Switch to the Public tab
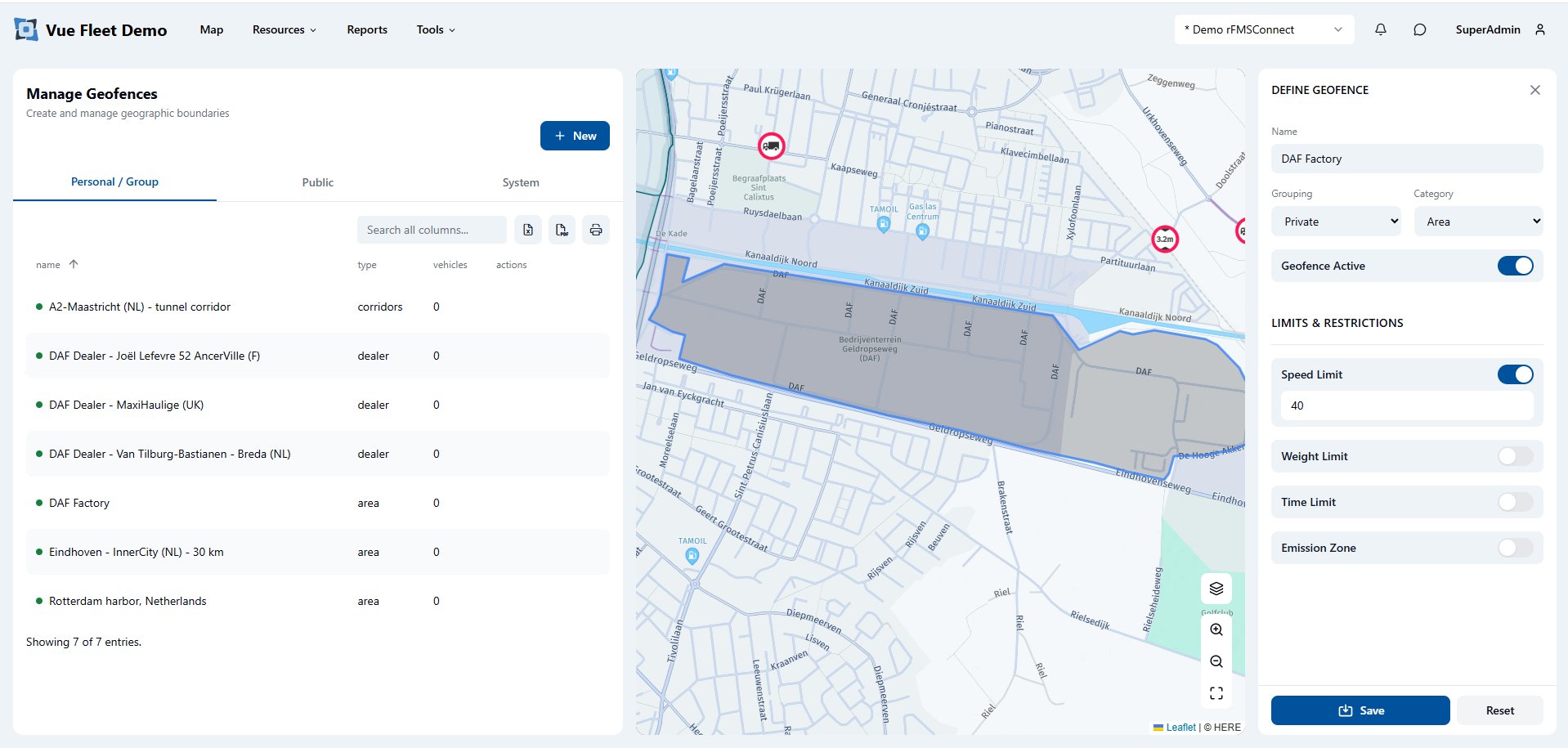This screenshot has width=1568, height=748. pyautogui.click(x=318, y=182)
